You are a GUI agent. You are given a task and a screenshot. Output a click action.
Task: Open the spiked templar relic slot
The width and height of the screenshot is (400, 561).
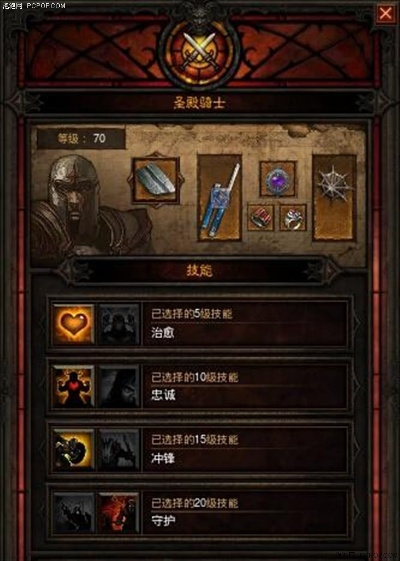click(x=334, y=198)
